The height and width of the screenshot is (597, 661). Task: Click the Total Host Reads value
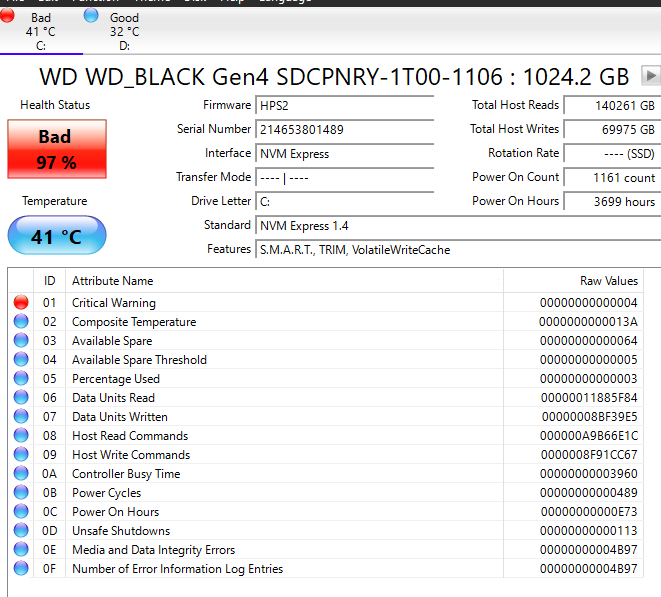tap(613, 105)
